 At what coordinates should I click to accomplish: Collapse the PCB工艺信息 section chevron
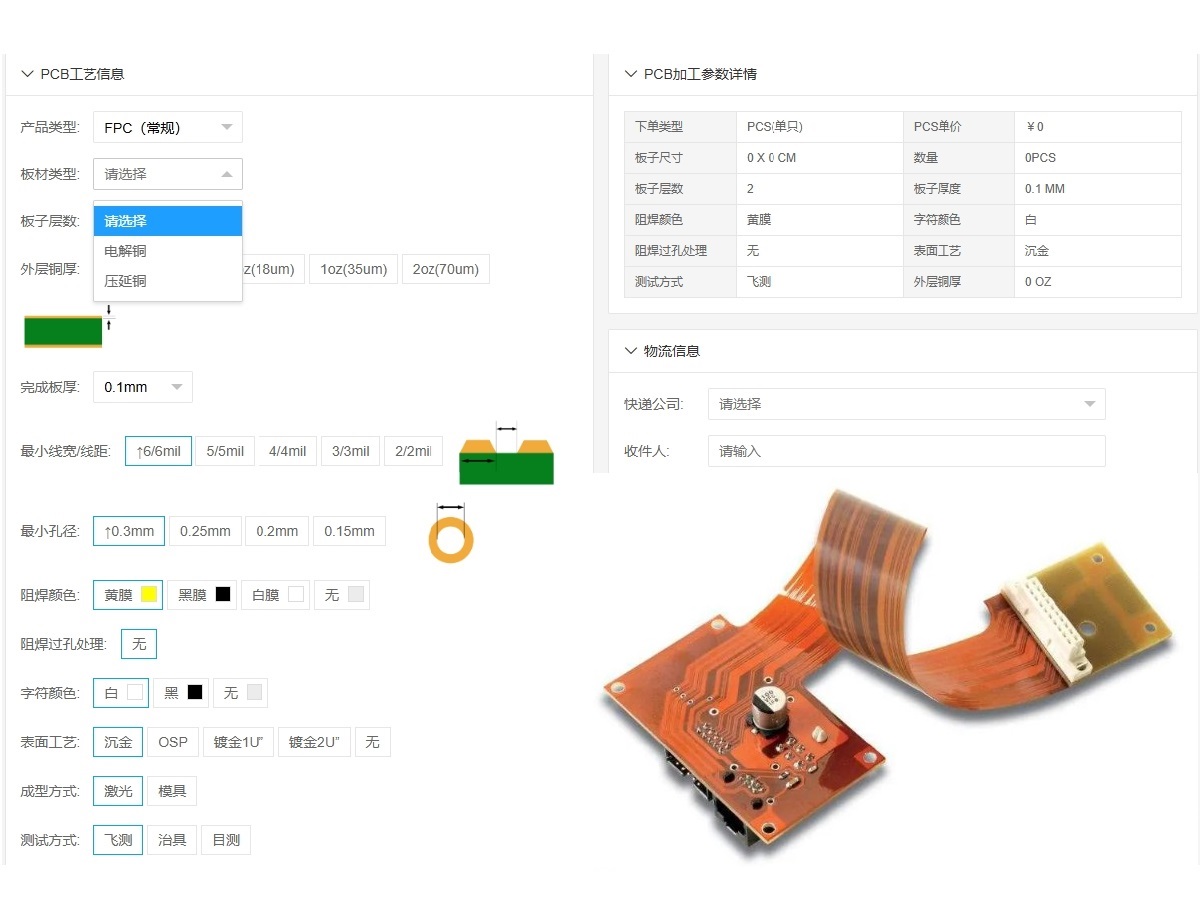[27, 74]
